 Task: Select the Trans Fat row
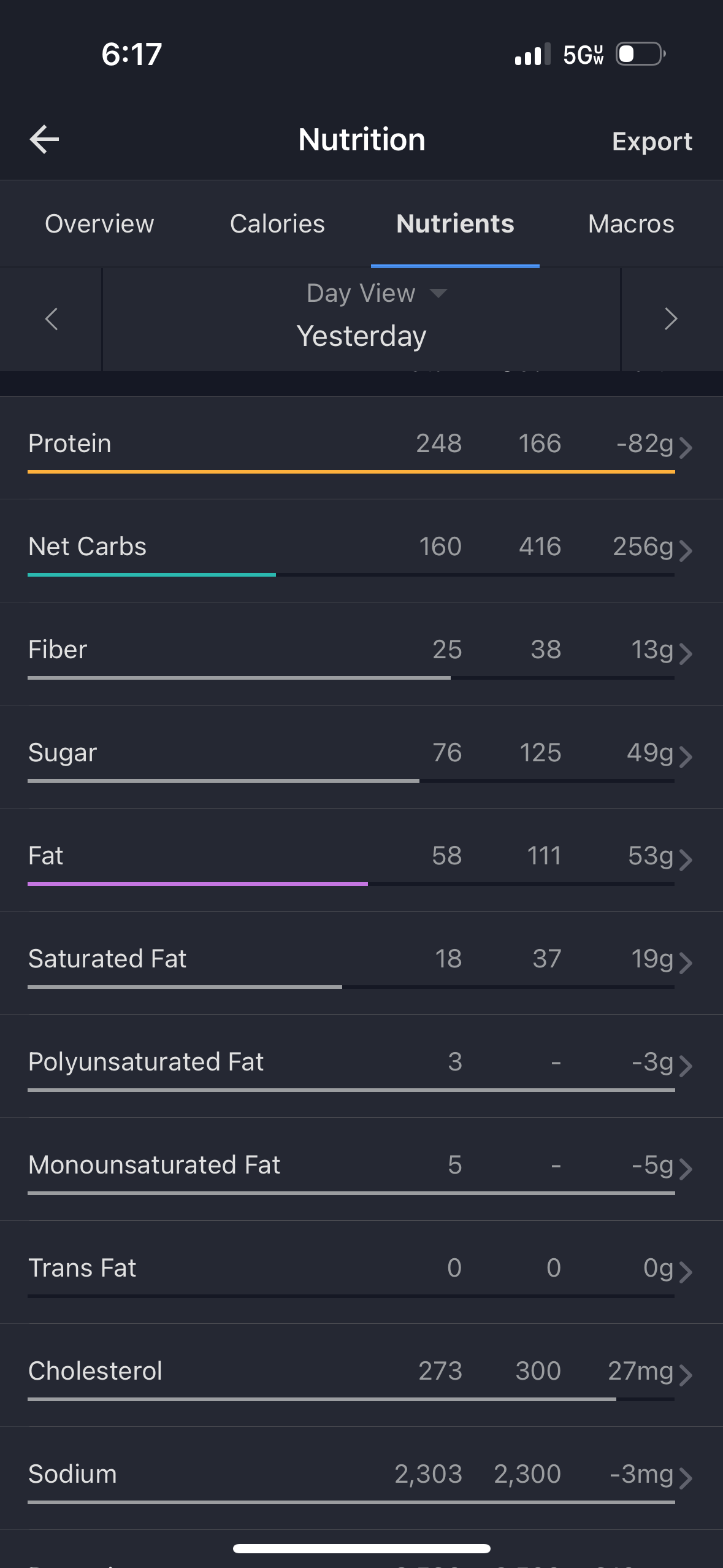click(x=361, y=1272)
